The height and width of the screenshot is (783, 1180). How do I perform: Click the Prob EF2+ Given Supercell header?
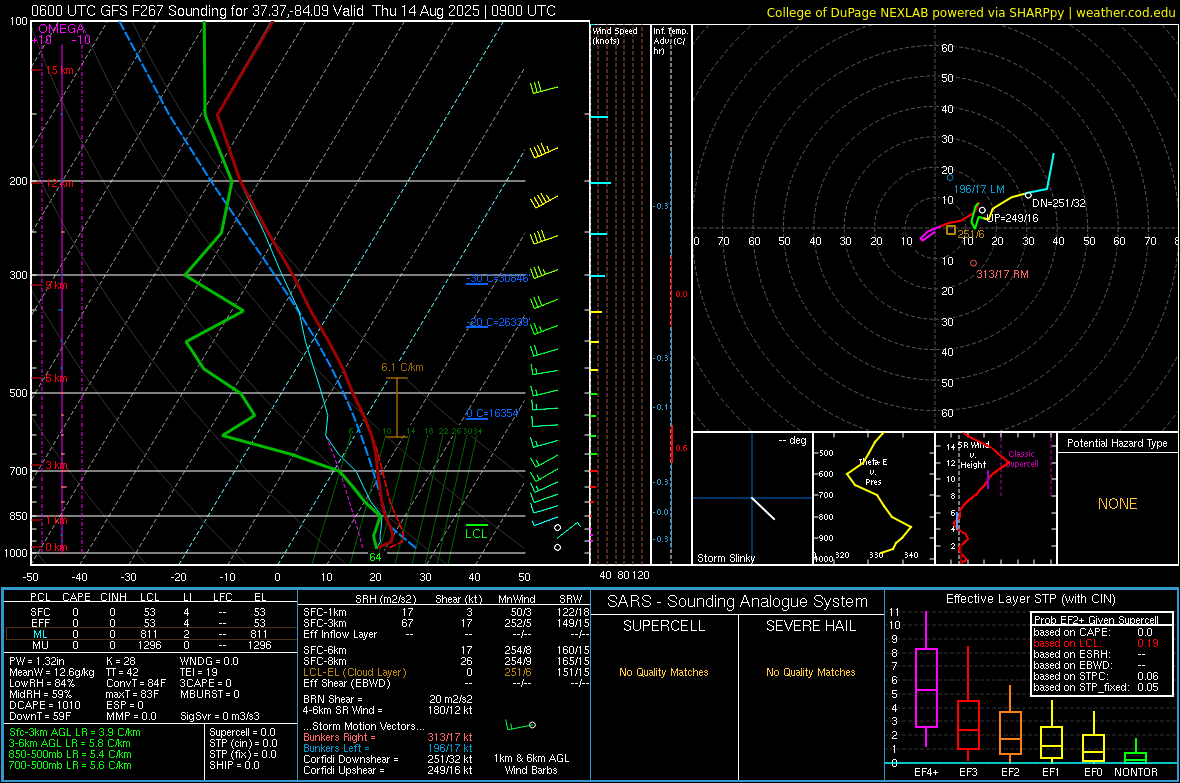tap(1096, 620)
